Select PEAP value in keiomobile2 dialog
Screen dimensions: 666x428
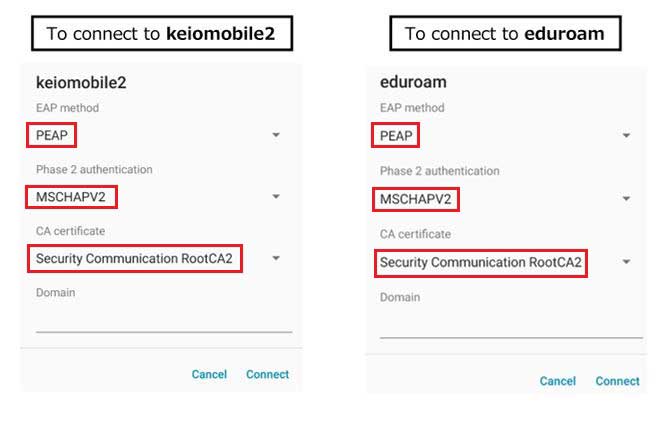pos(53,135)
